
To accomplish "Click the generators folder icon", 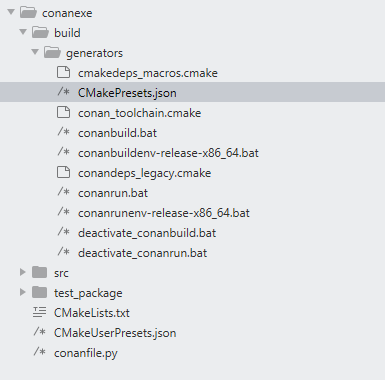I will tap(52, 53).
